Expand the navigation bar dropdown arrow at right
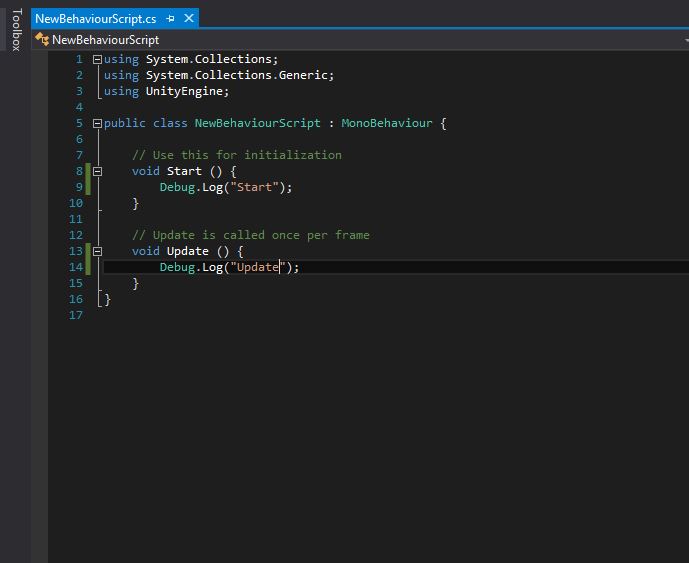The height and width of the screenshot is (563, 689). click(x=683, y=40)
